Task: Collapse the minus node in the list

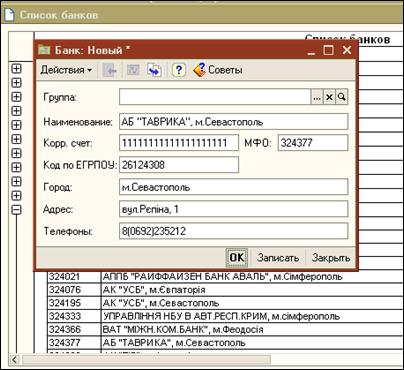Action: (16, 210)
